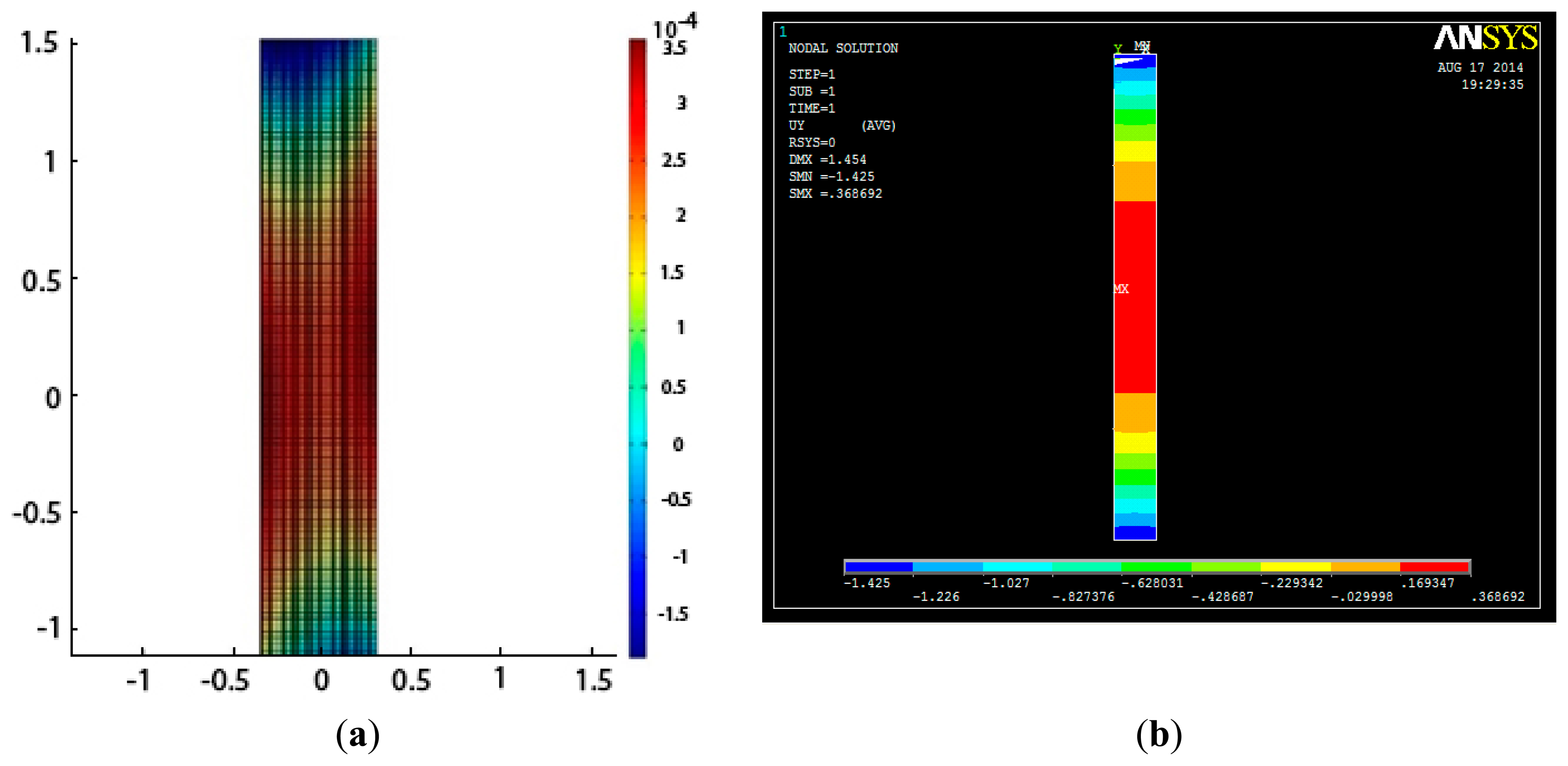Click the AUG 17 2014 date stamp
This screenshot has width=1568, height=766.
(1480, 67)
